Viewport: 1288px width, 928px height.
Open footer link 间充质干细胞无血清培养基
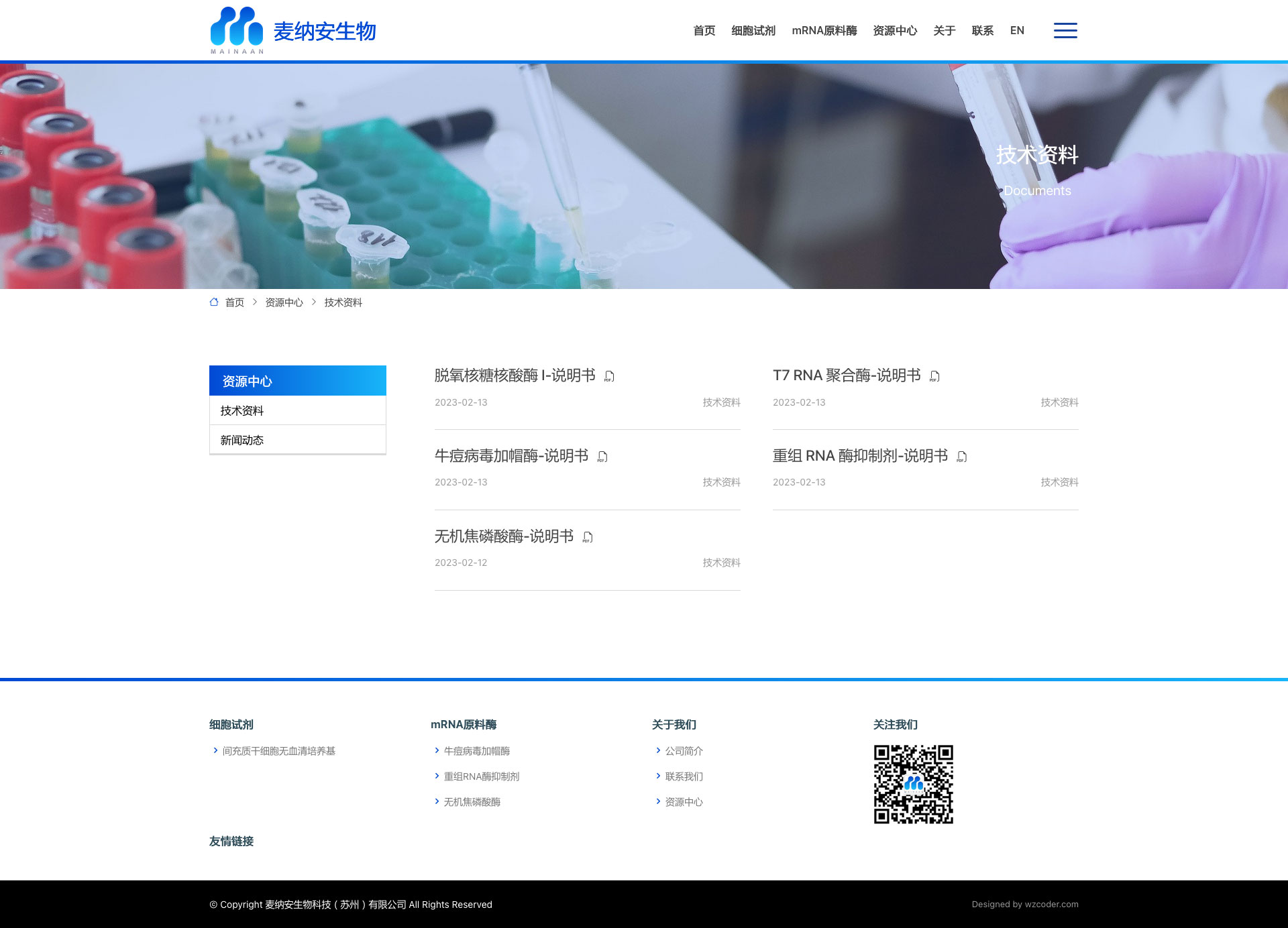click(278, 751)
